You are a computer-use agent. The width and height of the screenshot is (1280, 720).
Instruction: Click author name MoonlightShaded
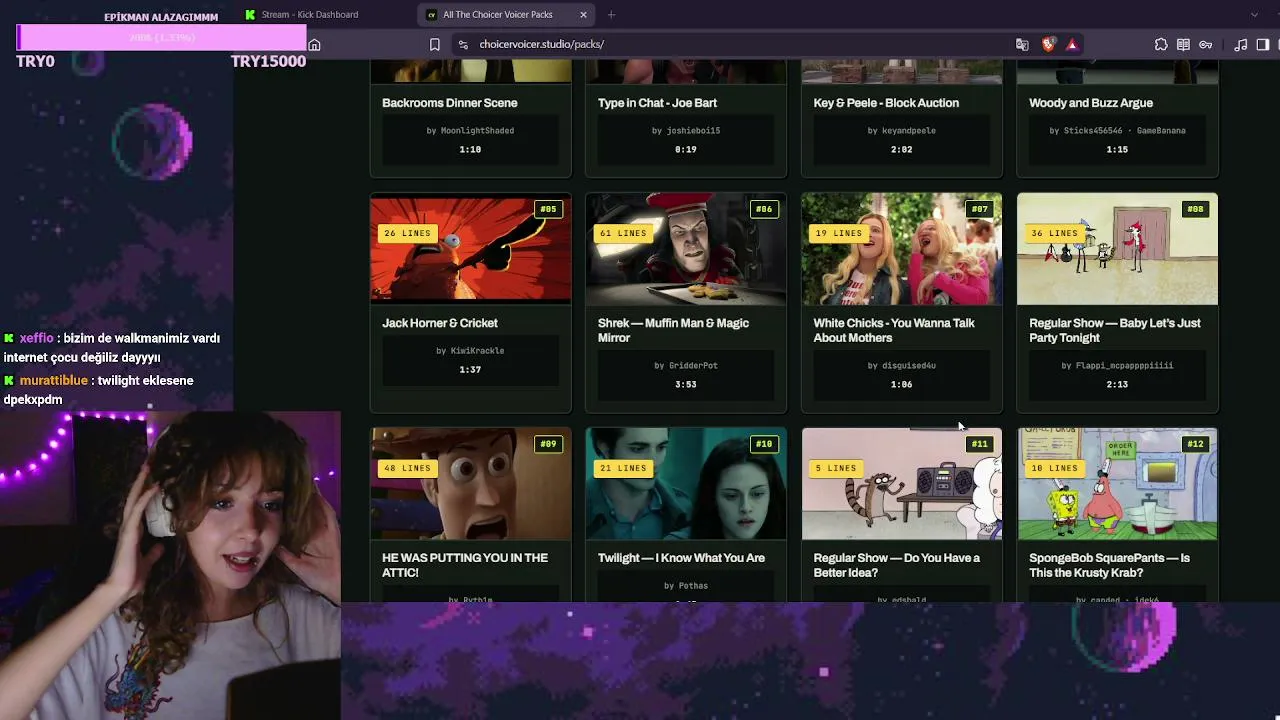(x=477, y=130)
